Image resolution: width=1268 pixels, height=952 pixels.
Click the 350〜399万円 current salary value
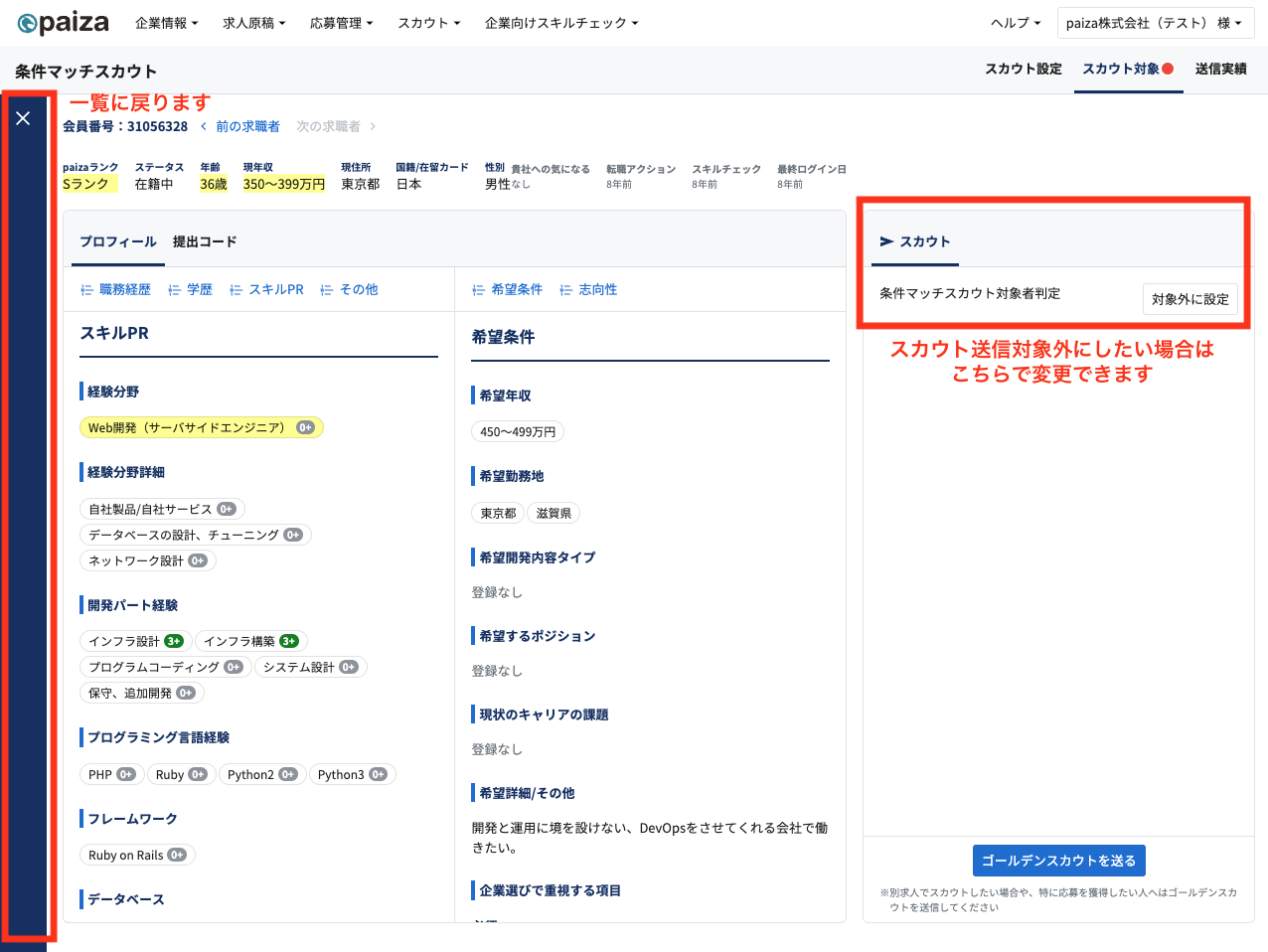(284, 184)
